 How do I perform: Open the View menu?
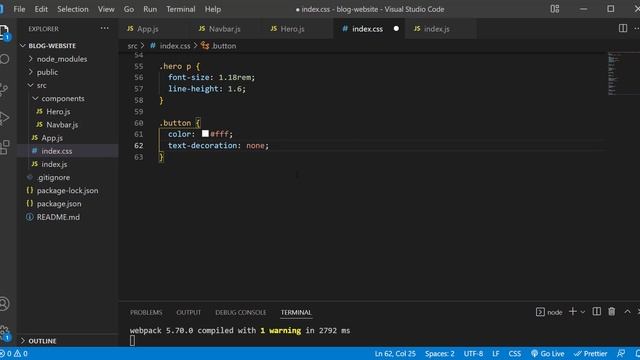pos(106,9)
